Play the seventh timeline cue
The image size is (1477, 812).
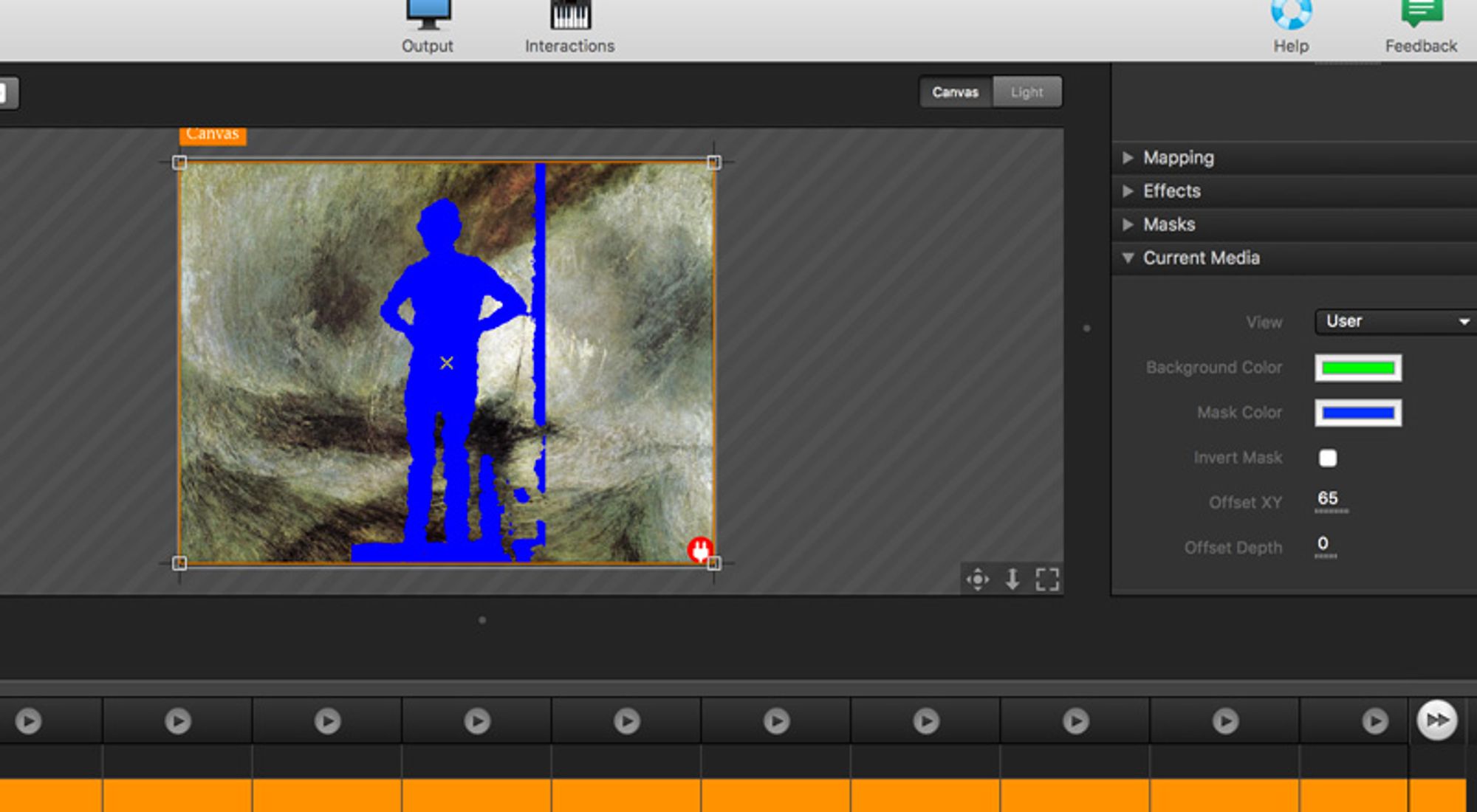[x=926, y=720]
